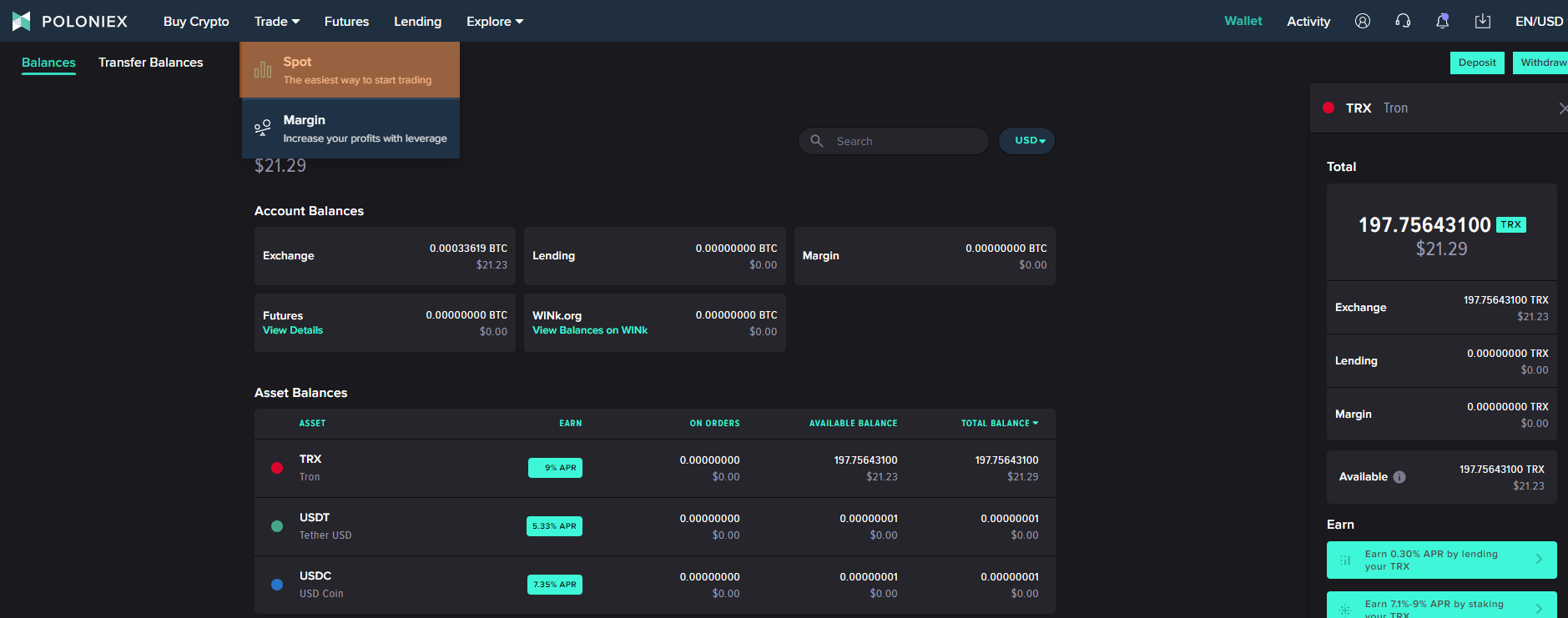The width and height of the screenshot is (1568, 618).
Task: Select the USDT Tether USD row
Action: click(655, 526)
